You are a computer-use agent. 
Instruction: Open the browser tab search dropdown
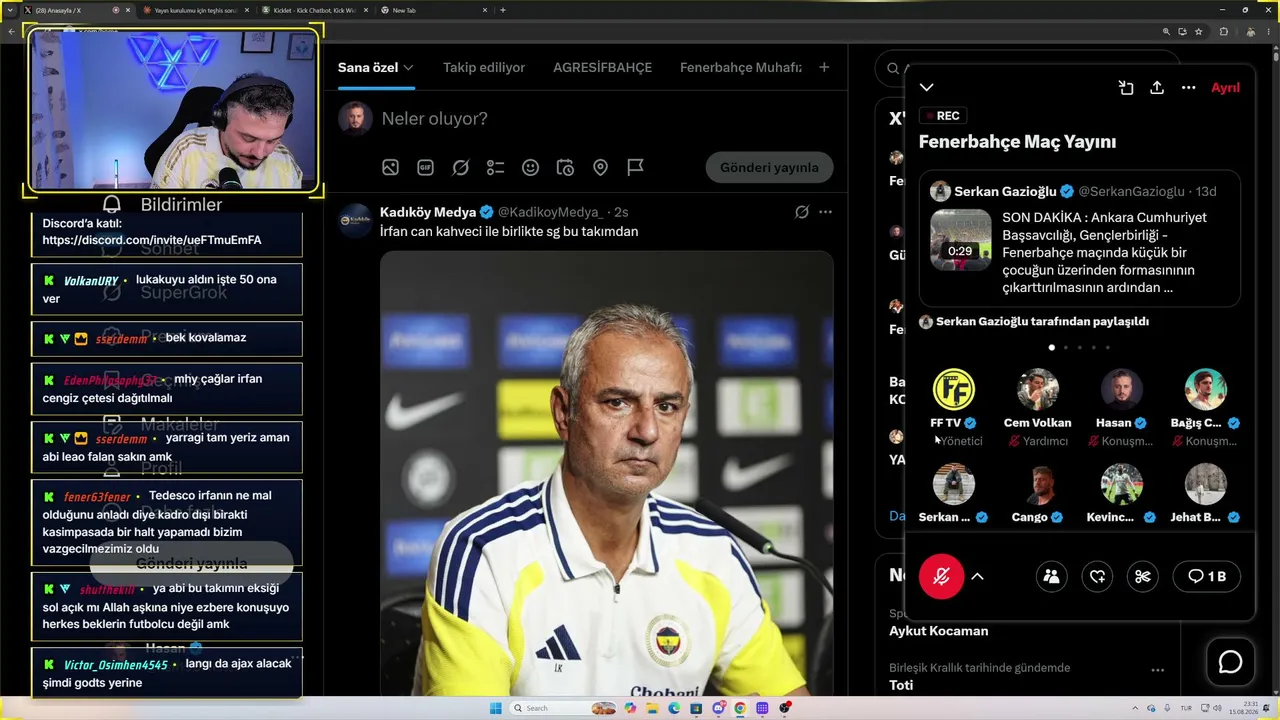point(10,10)
